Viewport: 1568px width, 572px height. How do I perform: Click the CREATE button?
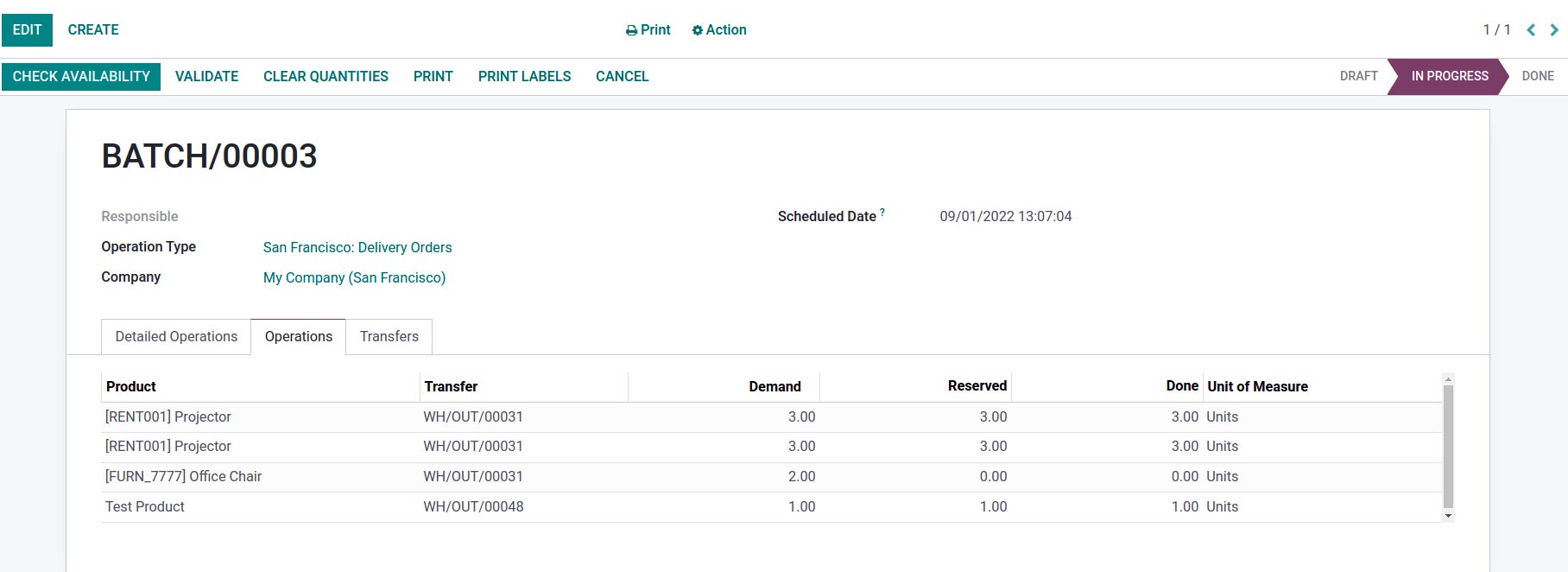[93, 30]
